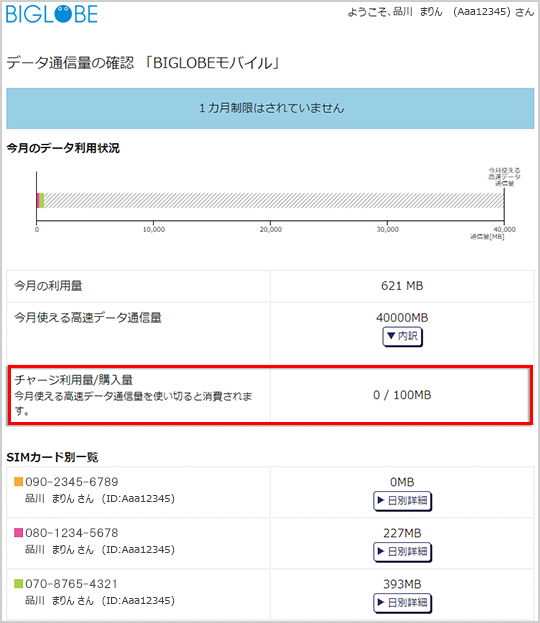Click the hatched remaining-data bar area
Image resolution: width=540 pixels, height=623 pixels.
274,200
